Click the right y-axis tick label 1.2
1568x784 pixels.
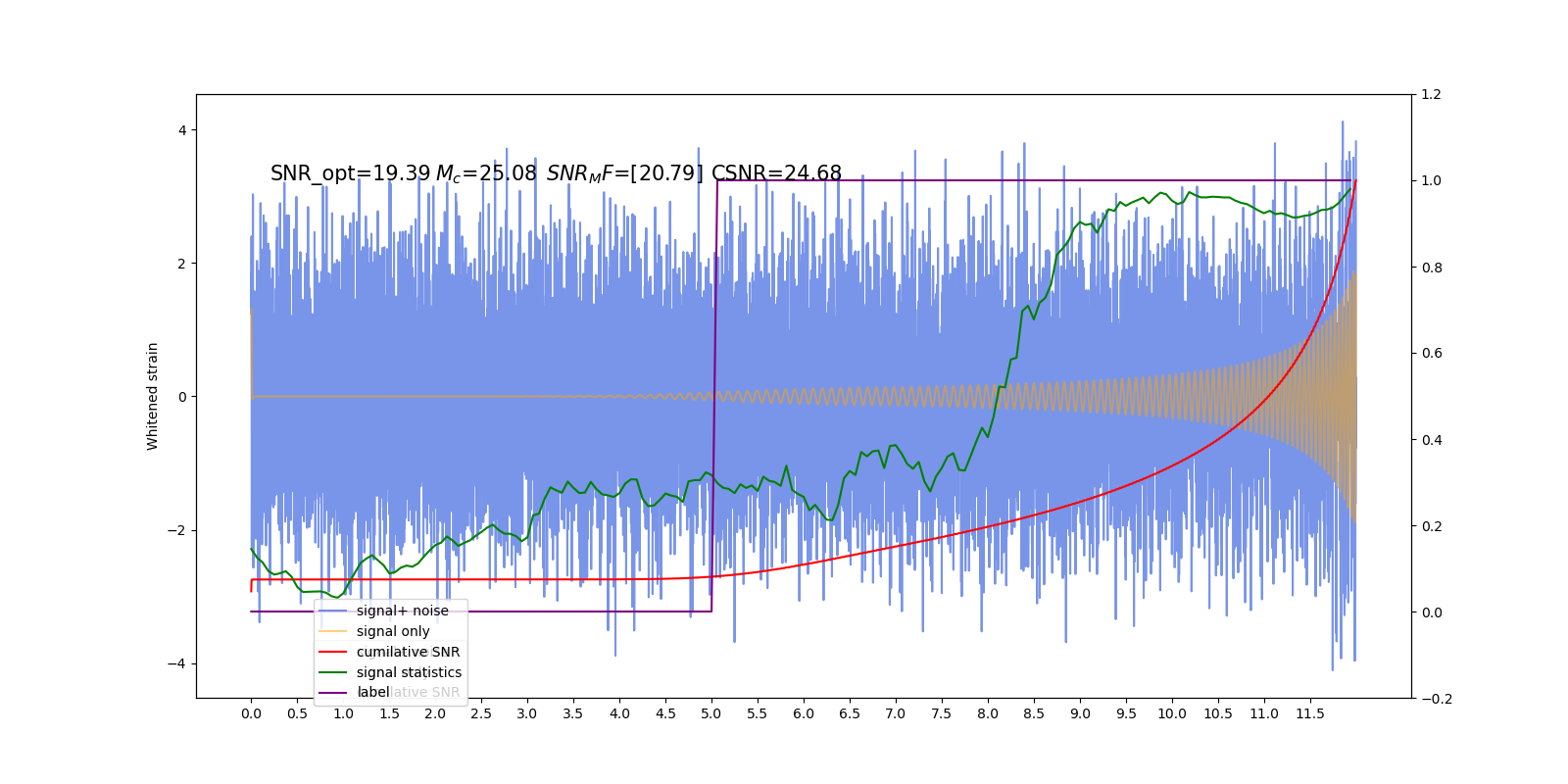pyautogui.click(x=1431, y=95)
